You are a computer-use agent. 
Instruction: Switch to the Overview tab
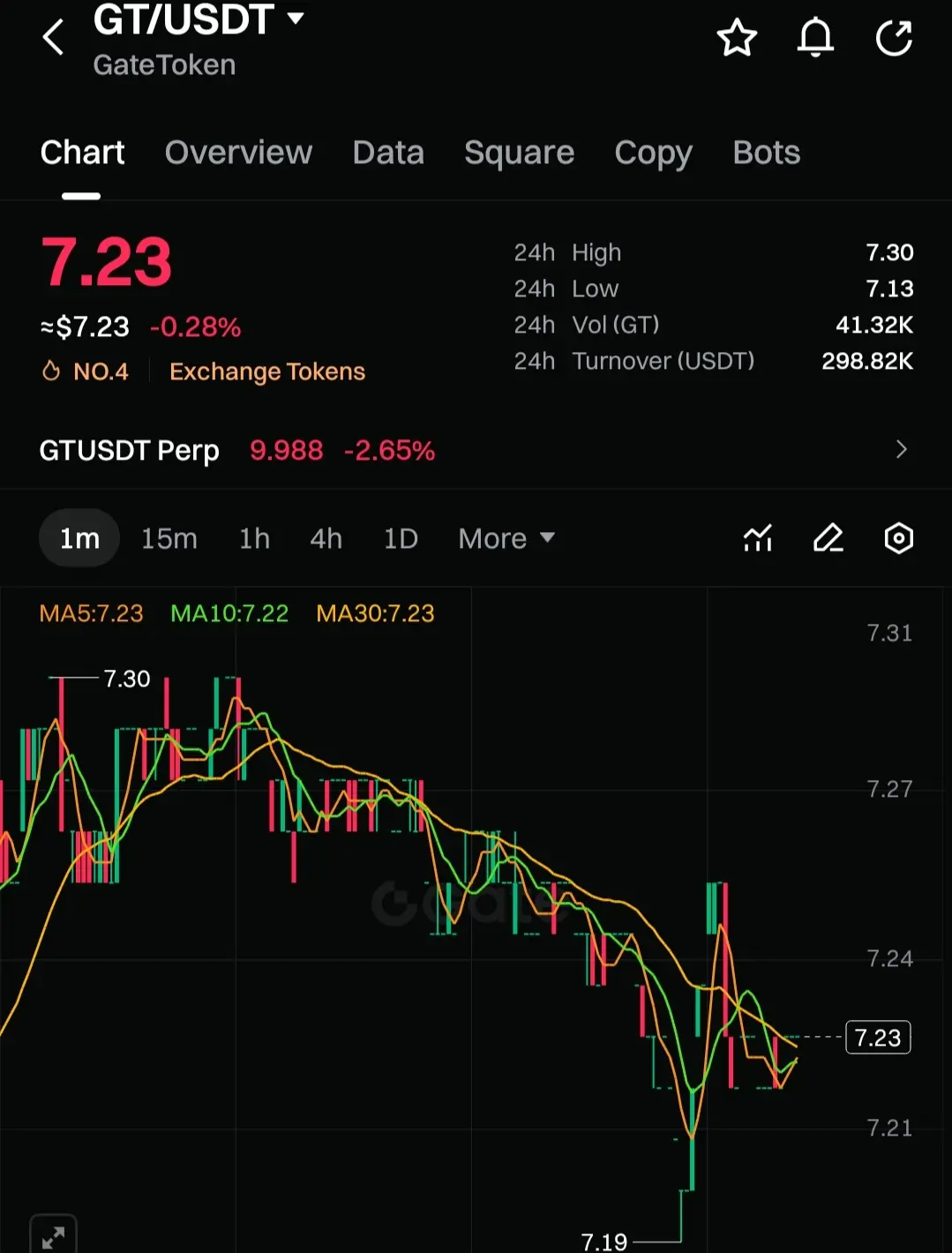pyautogui.click(x=238, y=153)
